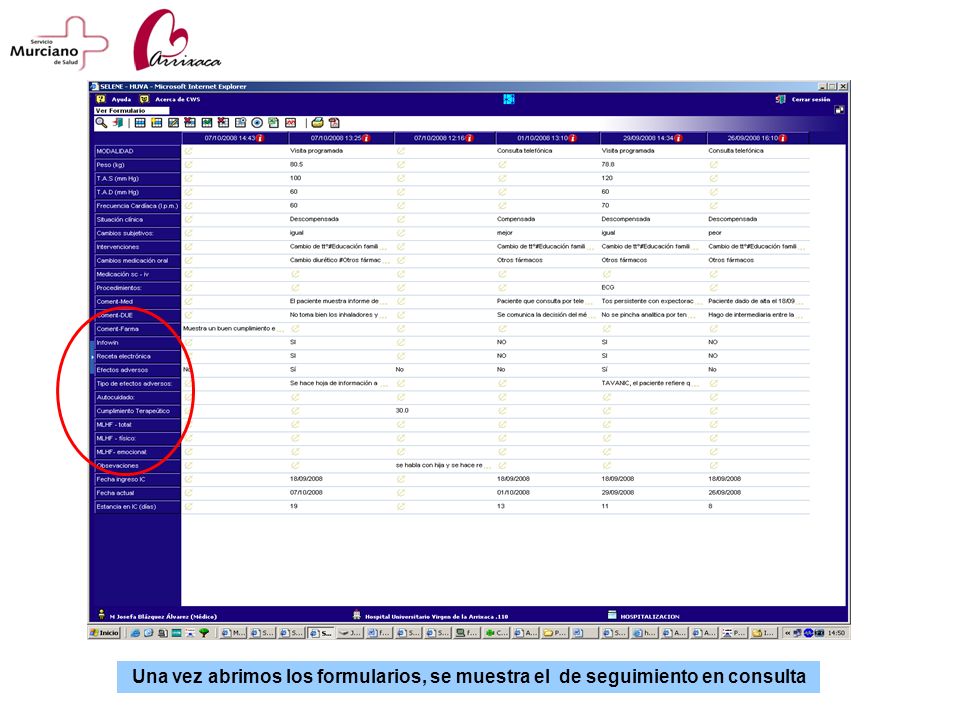Select the Situación clínica row label

[137, 220]
